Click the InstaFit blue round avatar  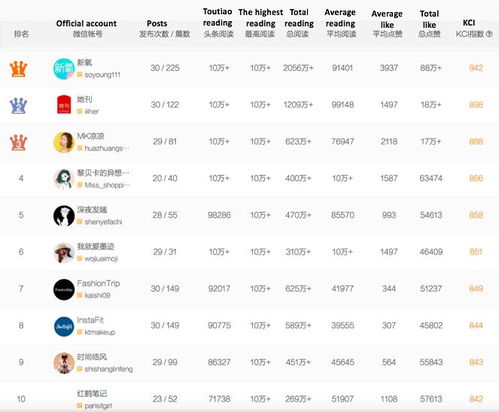click(64, 326)
